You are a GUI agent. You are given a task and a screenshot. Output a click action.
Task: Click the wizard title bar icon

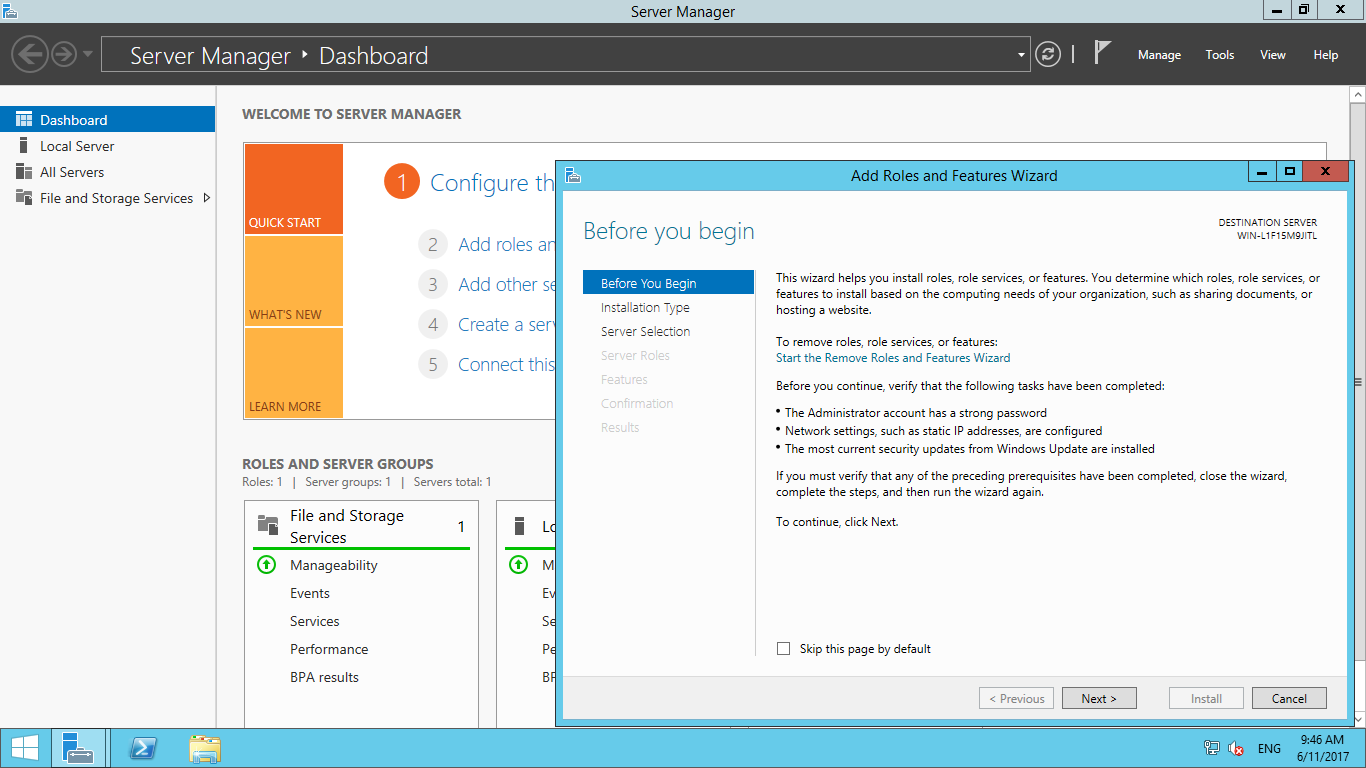tap(574, 175)
